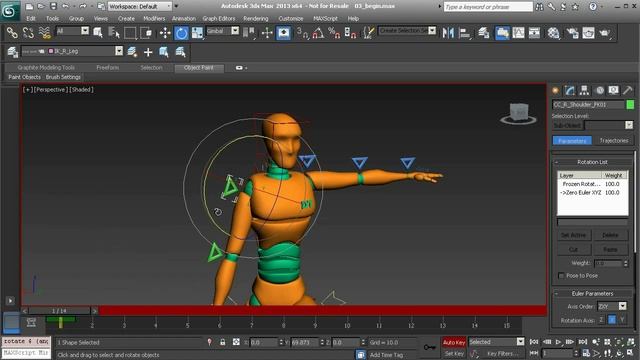640x360 pixels.
Task: Toggle Keyboard Shortcut Override icon
Action: [283, 32]
